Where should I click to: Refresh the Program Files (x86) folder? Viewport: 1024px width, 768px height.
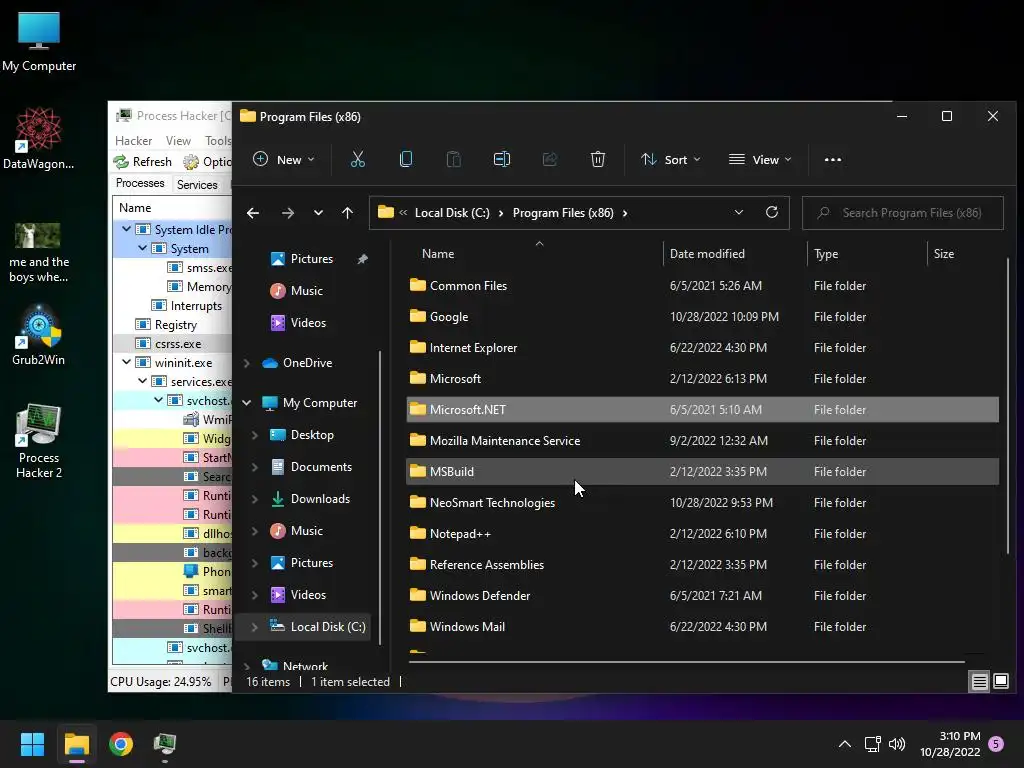[x=771, y=212]
